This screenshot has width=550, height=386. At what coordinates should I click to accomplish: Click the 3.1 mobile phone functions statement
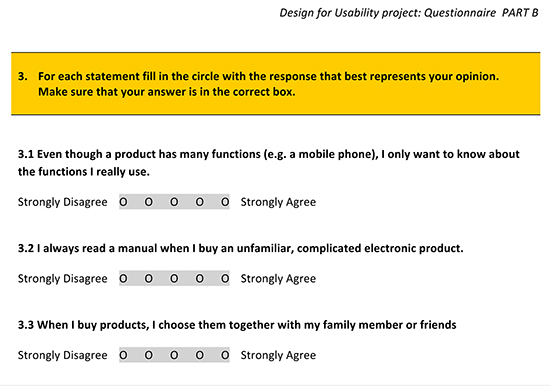[x=269, y=163]
